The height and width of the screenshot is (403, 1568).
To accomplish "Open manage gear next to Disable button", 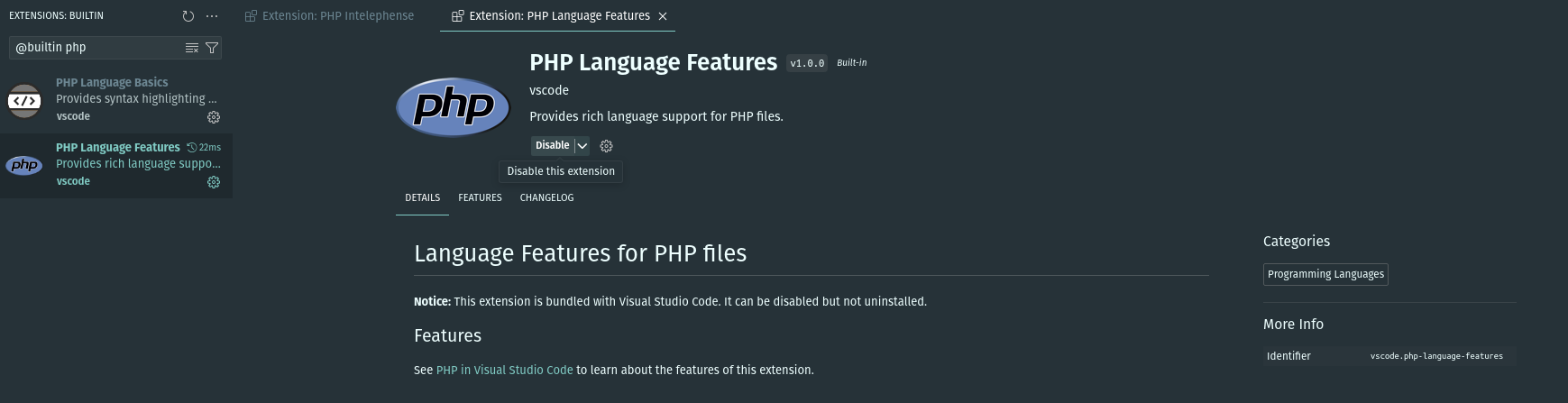I will coord(607,146).
